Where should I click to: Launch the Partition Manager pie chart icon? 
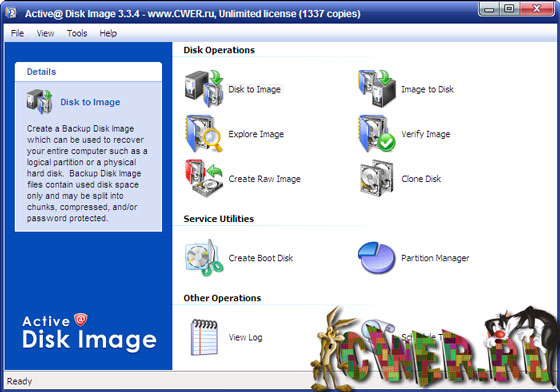coord(376,258)
